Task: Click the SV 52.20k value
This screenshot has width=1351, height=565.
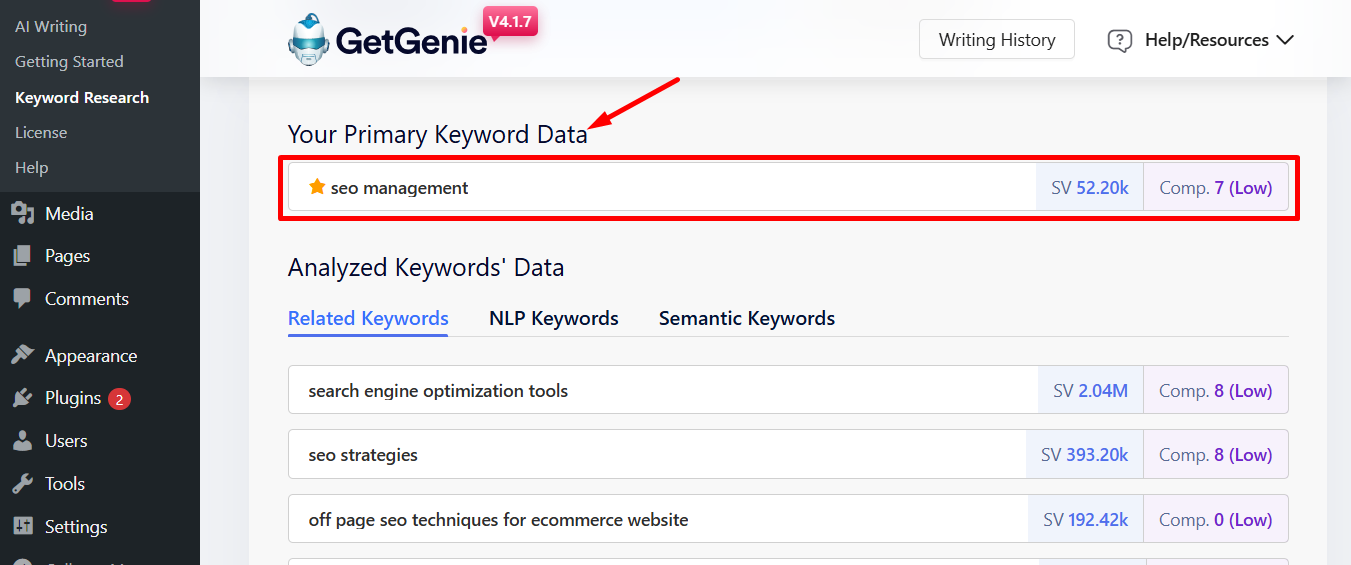Action: [x=1090, y=188]
